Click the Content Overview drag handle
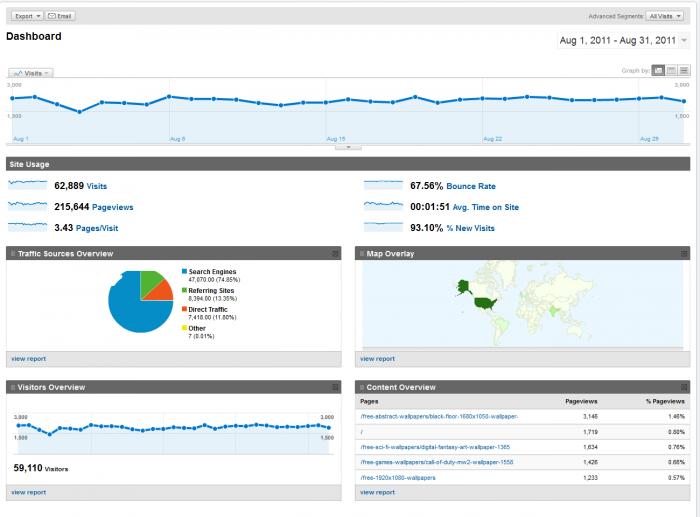 click(x=362, y=387)
